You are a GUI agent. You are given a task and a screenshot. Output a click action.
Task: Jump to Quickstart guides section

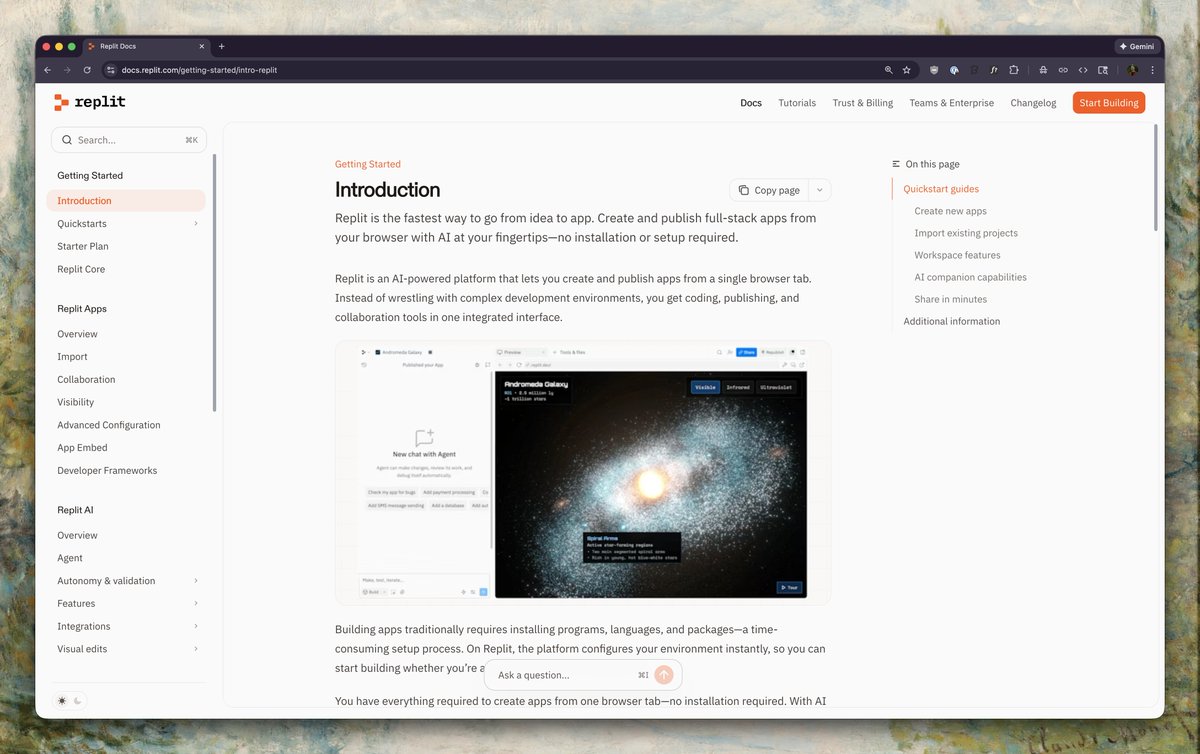point(941,189)
